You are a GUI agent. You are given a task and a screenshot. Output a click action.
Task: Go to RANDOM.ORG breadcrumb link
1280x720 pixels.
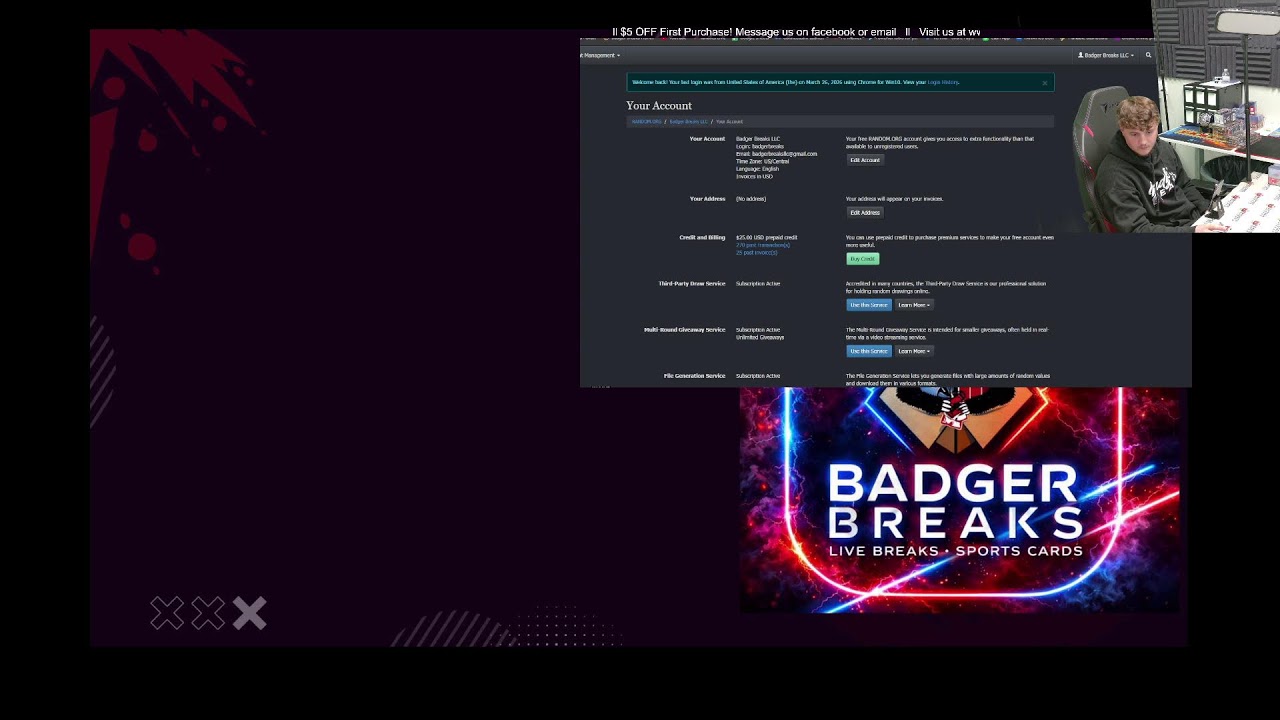tap(646, 121)
